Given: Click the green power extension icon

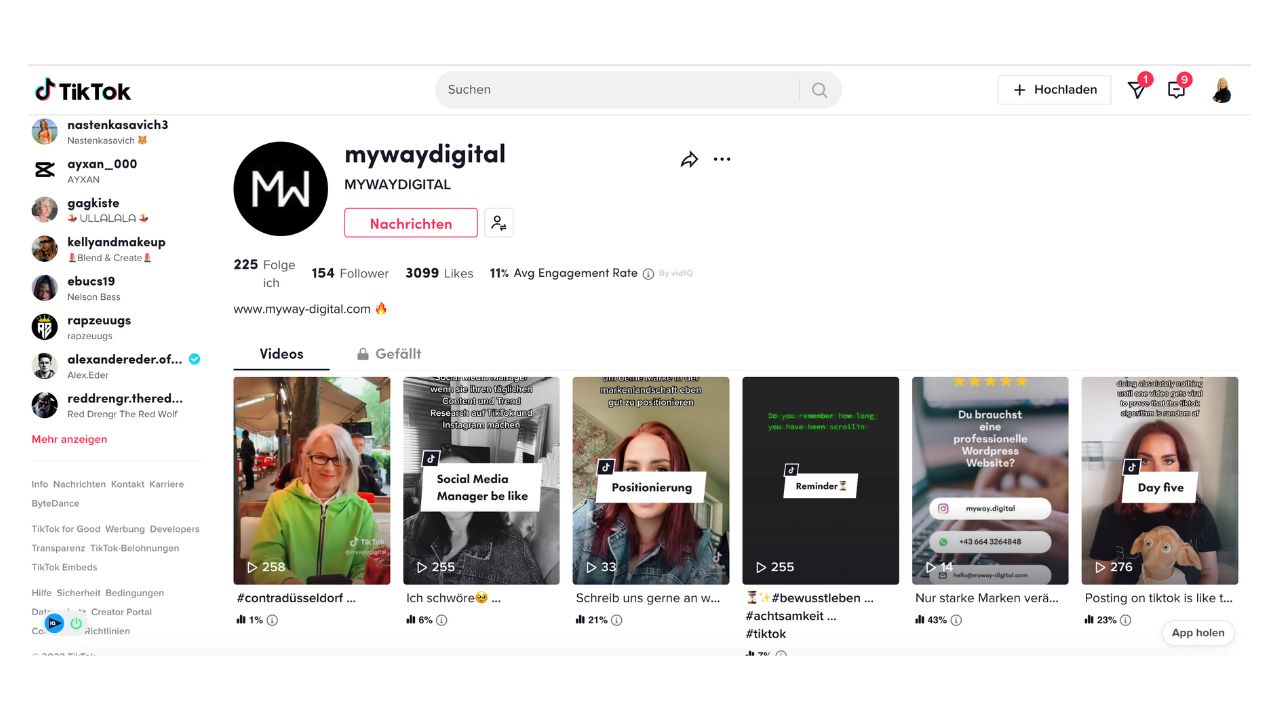Looking at the screenshot, I should [x=76, y=623].
